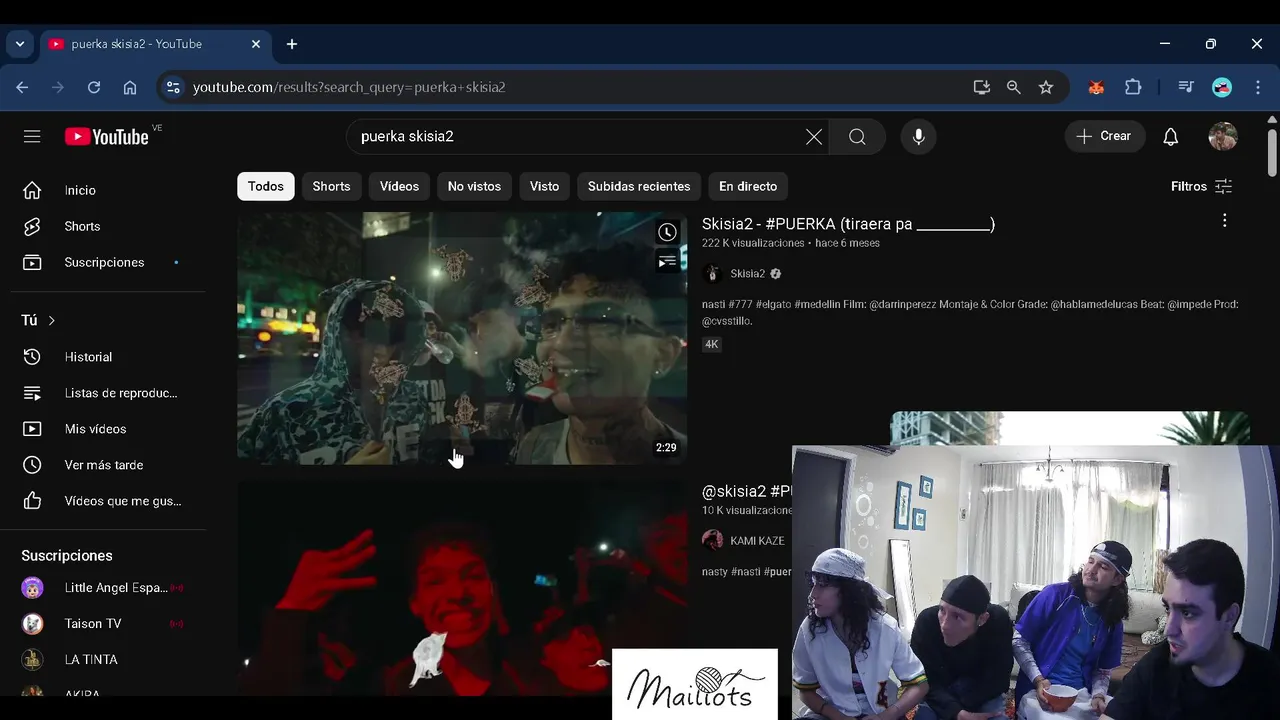Open Shorts in the sidebar
1280x720 pixels.
coord(108,226)
